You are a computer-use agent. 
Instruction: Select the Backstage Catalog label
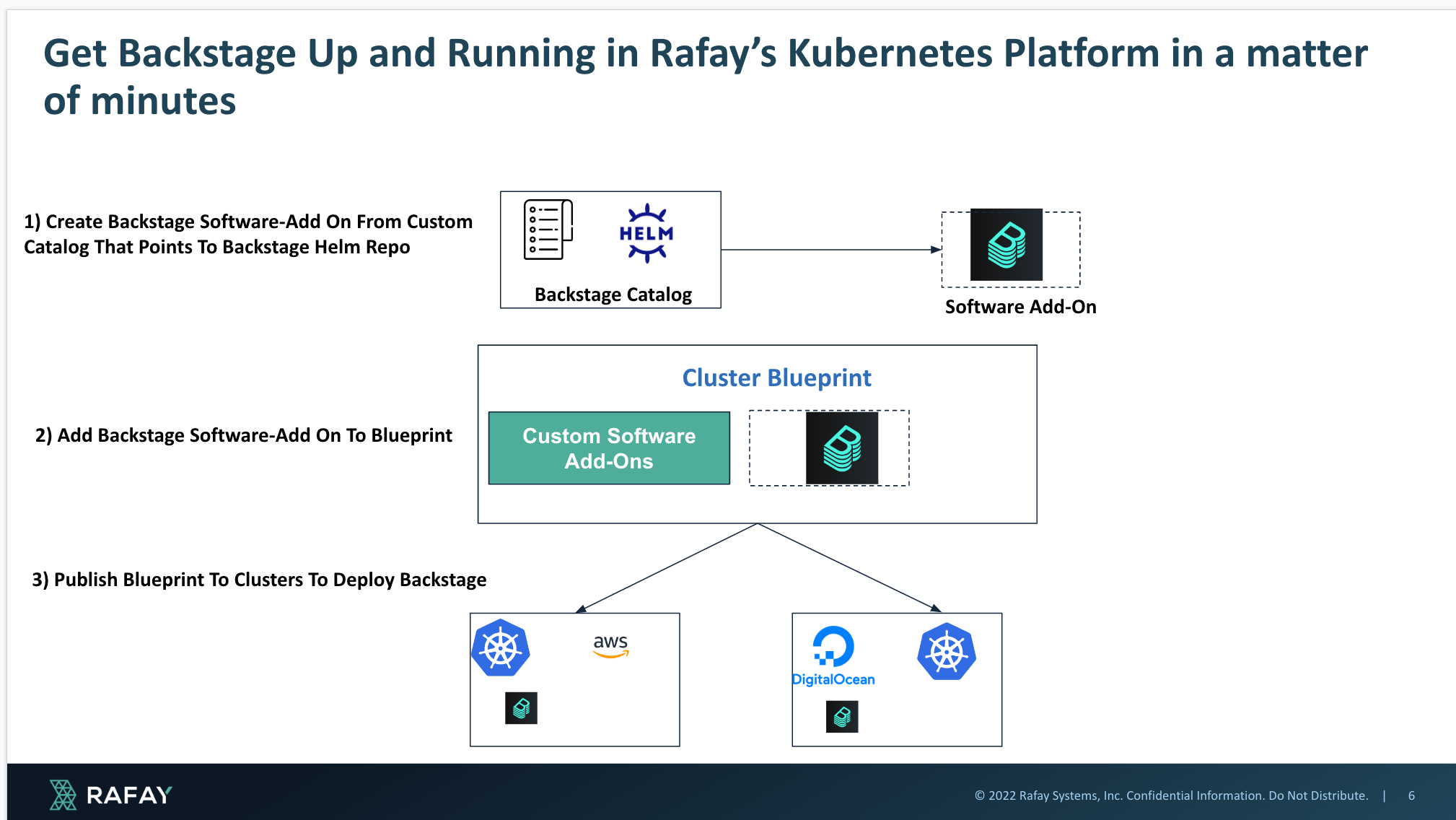[x=613, y=295]
